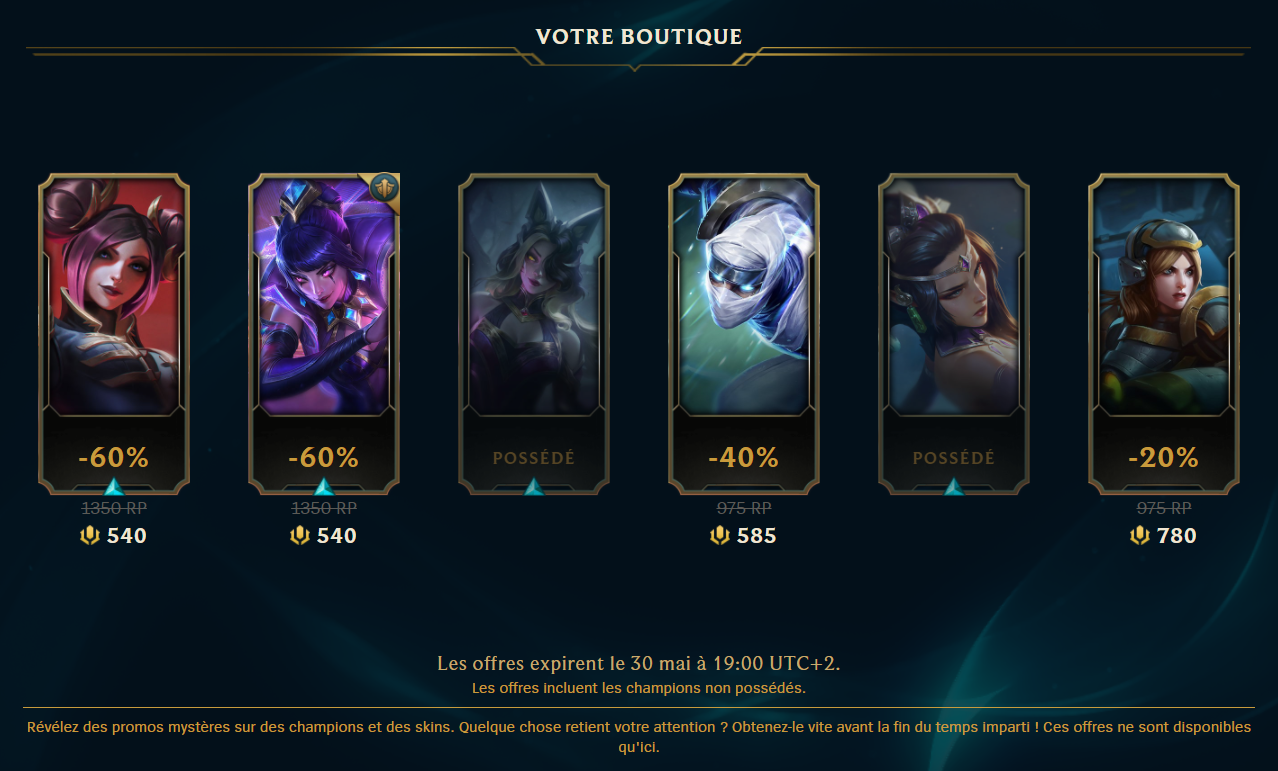Click the -40% discount label
1278x771 pixels.
[x=744, y=458]
